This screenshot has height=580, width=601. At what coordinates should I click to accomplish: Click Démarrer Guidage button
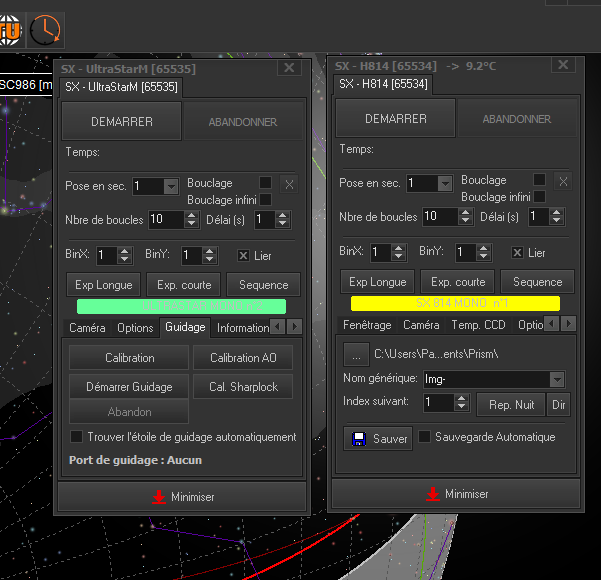[x=129, y=386]
